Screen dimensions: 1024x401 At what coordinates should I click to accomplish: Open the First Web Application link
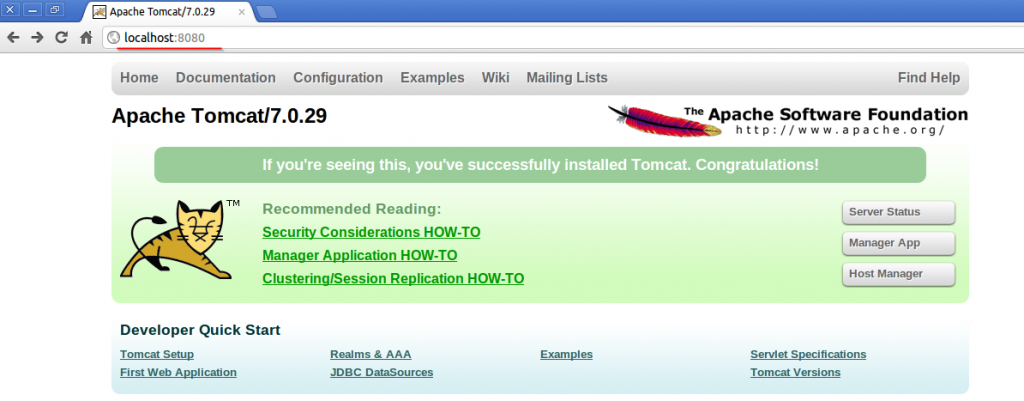click(x=178, y=372)
